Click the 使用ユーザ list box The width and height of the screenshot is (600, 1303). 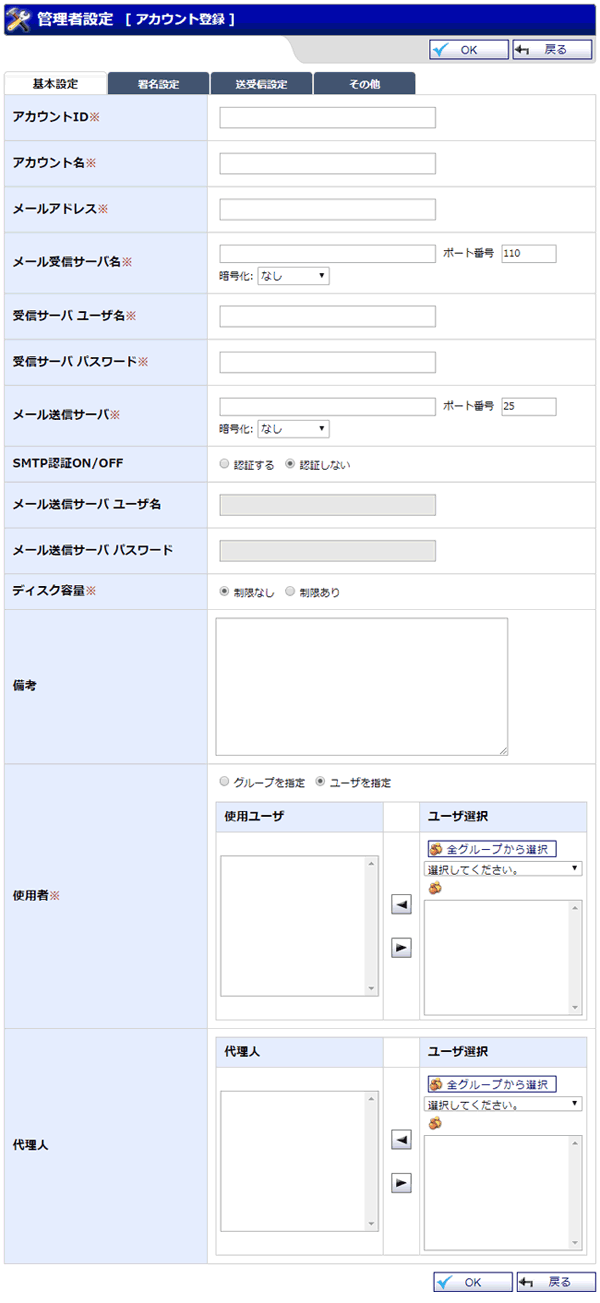pyautogui.click(x=299, y=925)
